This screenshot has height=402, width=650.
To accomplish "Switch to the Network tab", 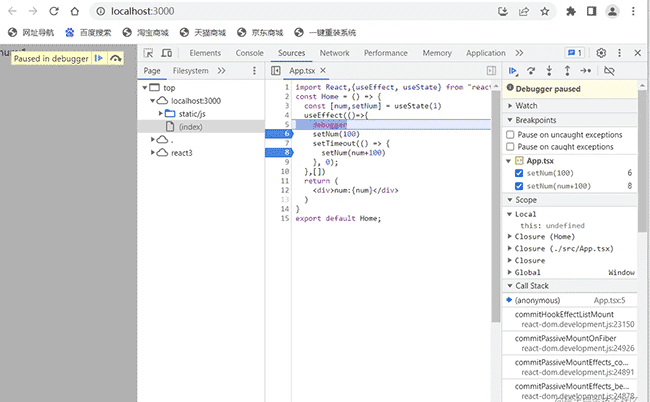I will pos(335,53).
